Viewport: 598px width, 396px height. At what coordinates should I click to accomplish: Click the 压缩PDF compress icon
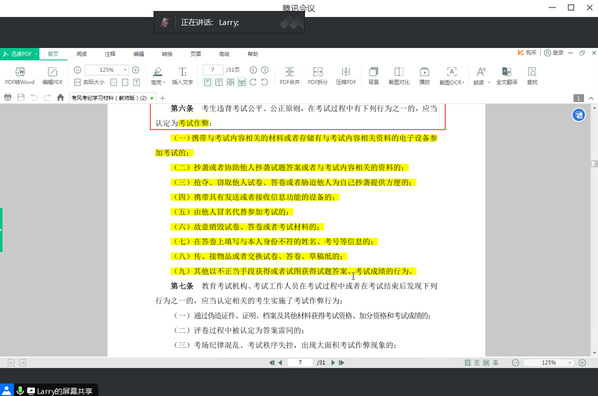coord(346,76)
